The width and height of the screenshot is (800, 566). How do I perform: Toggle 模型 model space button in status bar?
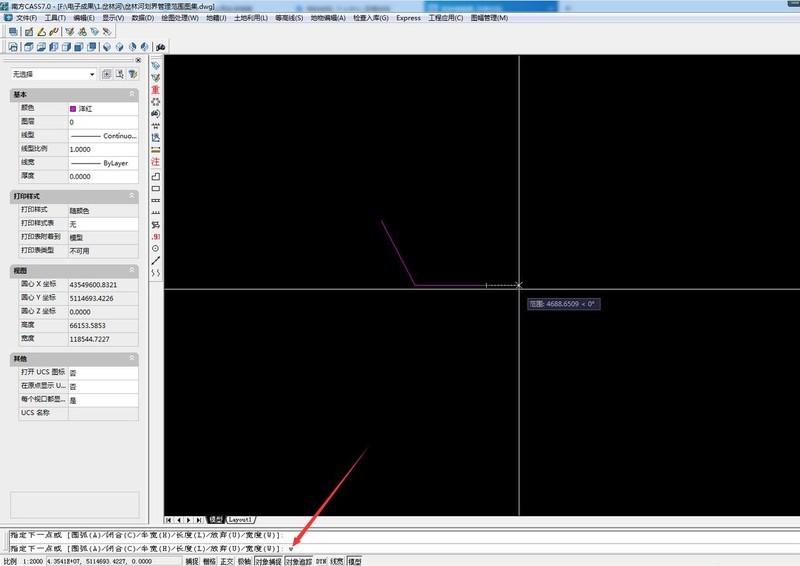click(x=355, y=561)
